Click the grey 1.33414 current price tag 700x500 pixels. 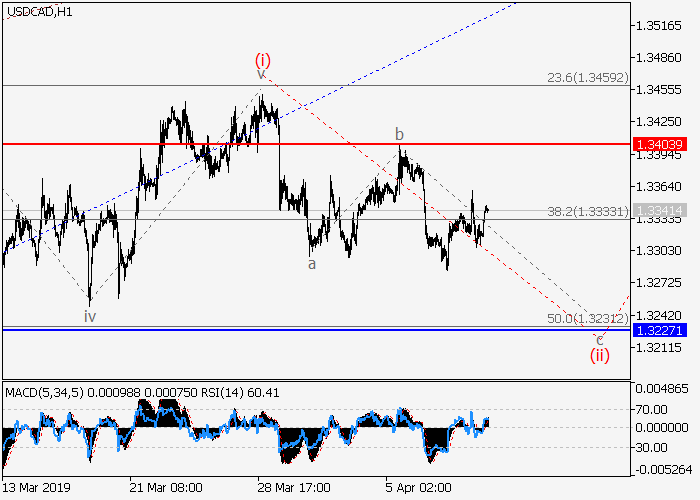click(x=659, y=210)
